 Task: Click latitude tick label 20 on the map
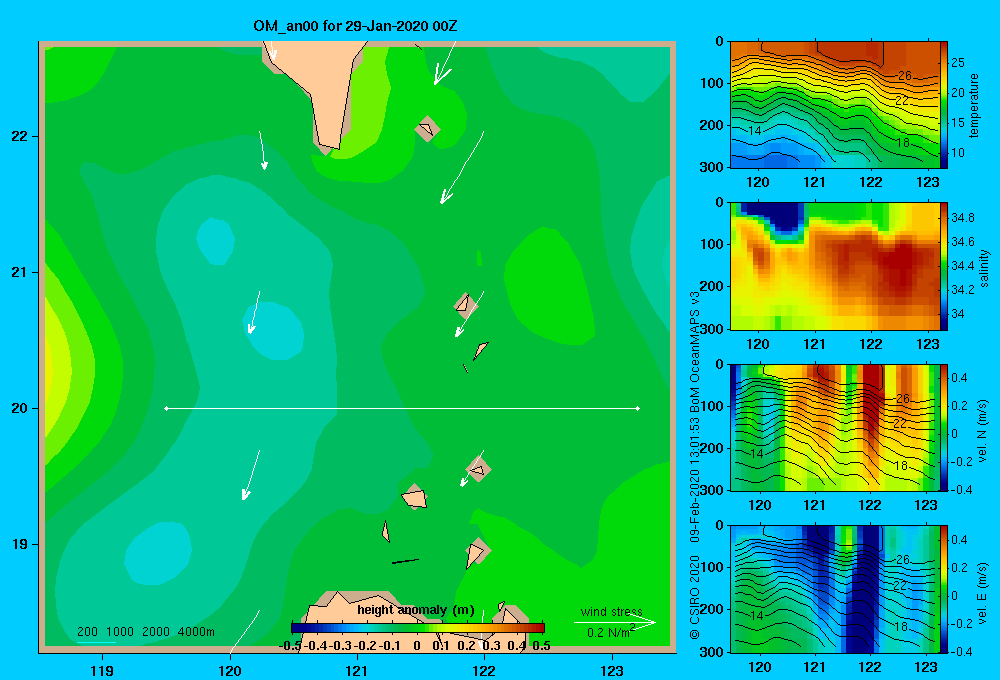pyautogui.click(x=20, y=408)
